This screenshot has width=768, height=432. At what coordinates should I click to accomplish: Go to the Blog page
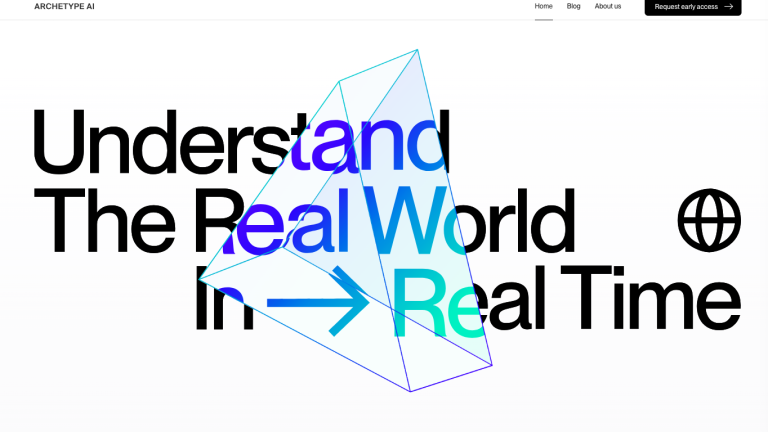(x=573, y=6)
